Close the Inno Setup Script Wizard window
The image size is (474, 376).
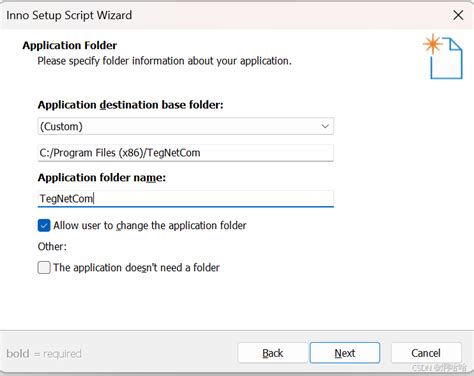tap(458, 15)
